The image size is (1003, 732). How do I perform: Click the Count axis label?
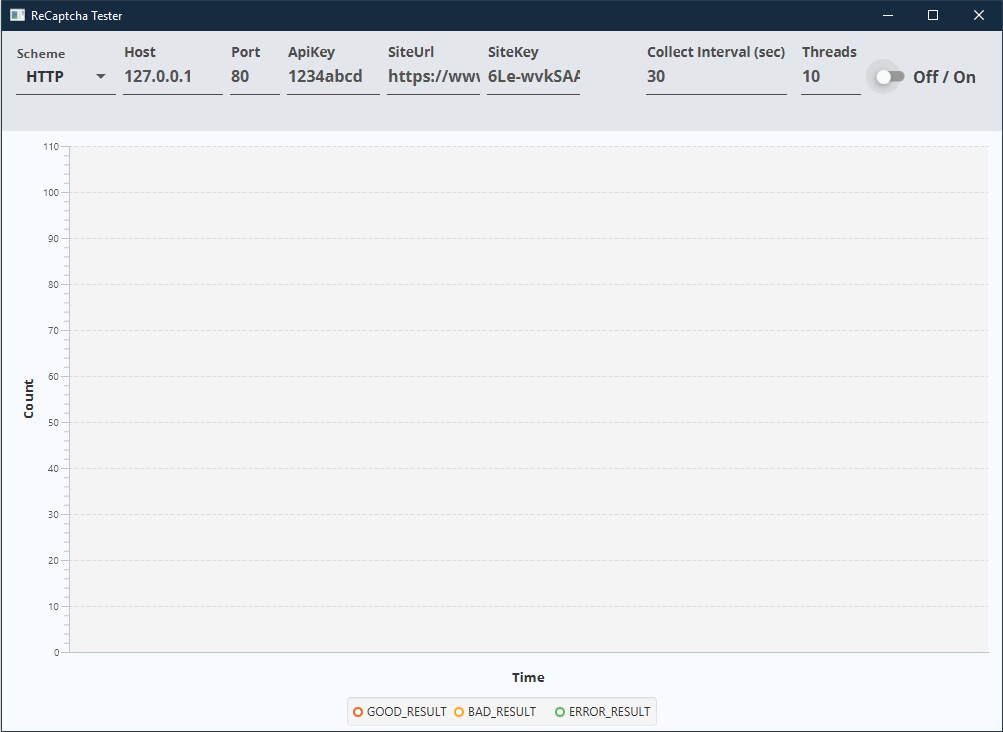pyautogui.click(x=28, y=398)
